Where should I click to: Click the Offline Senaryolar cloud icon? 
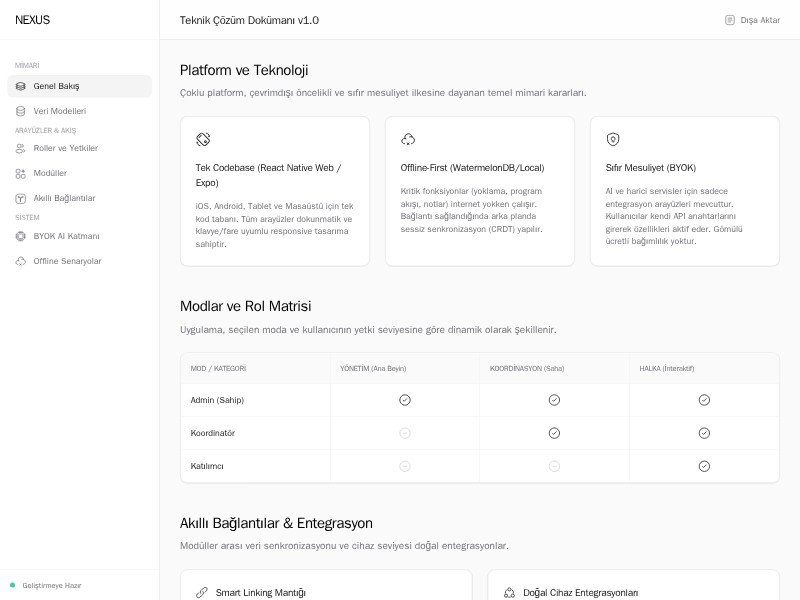(21, 261)
